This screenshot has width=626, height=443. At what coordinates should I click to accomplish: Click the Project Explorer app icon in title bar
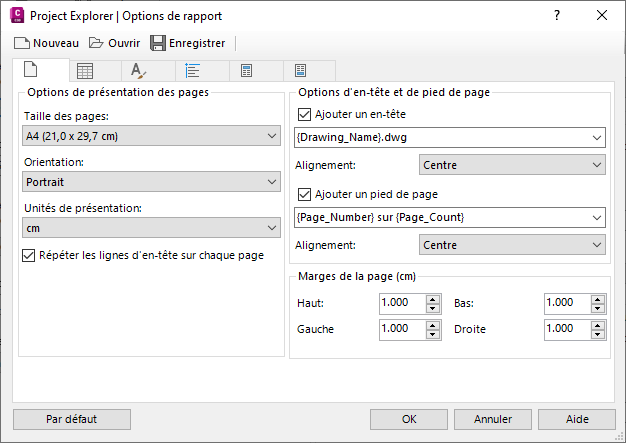[15, 16]
